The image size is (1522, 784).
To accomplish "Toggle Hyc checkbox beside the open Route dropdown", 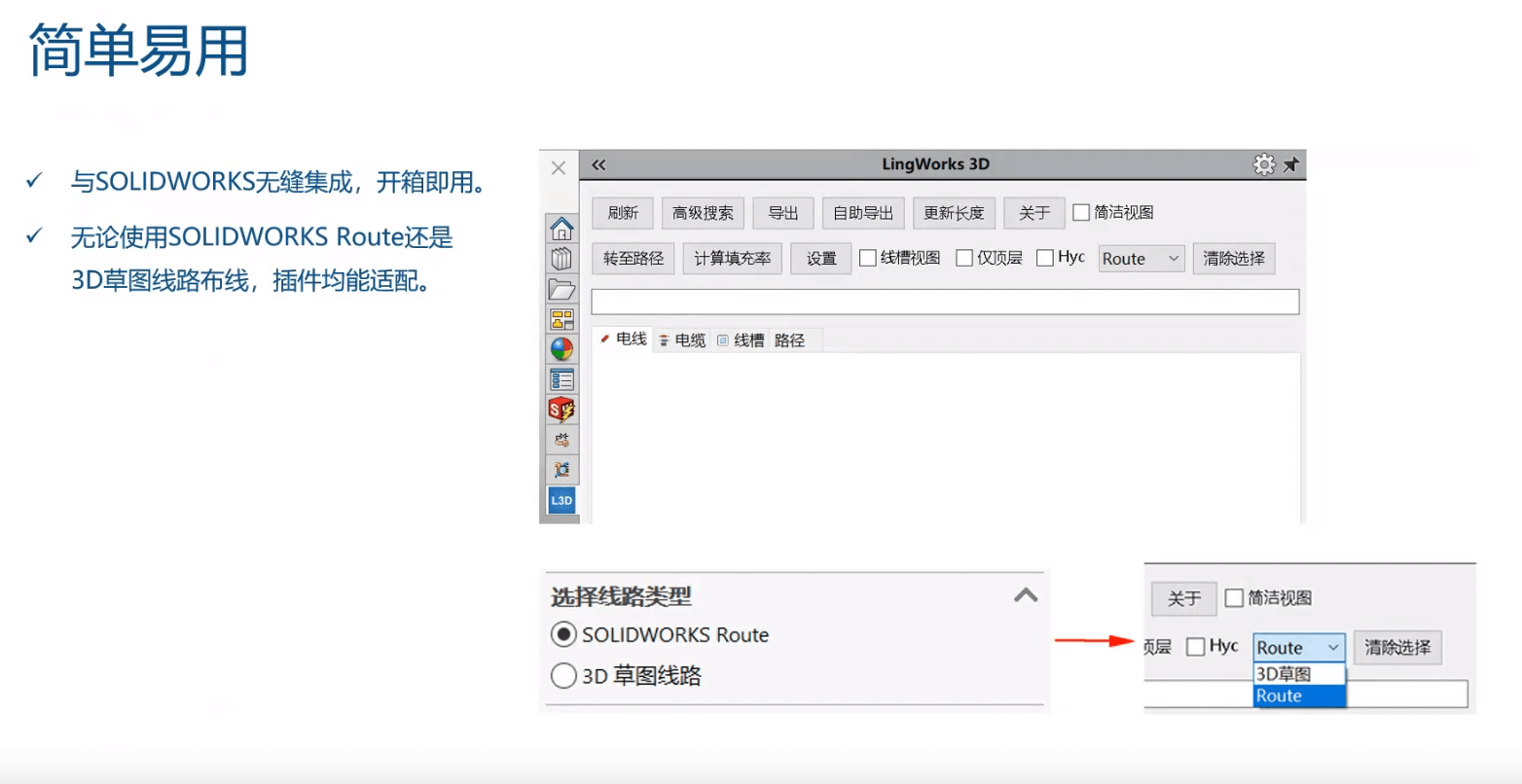I will point(1196,647).
